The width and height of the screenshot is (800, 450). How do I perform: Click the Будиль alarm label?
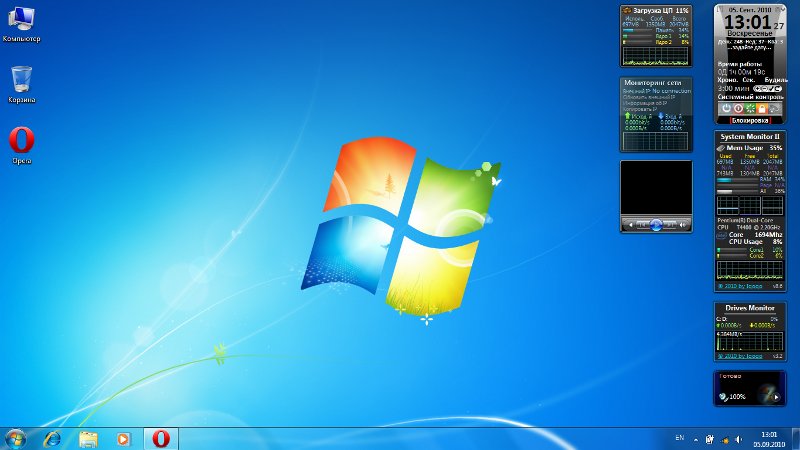tap(776, 80)
